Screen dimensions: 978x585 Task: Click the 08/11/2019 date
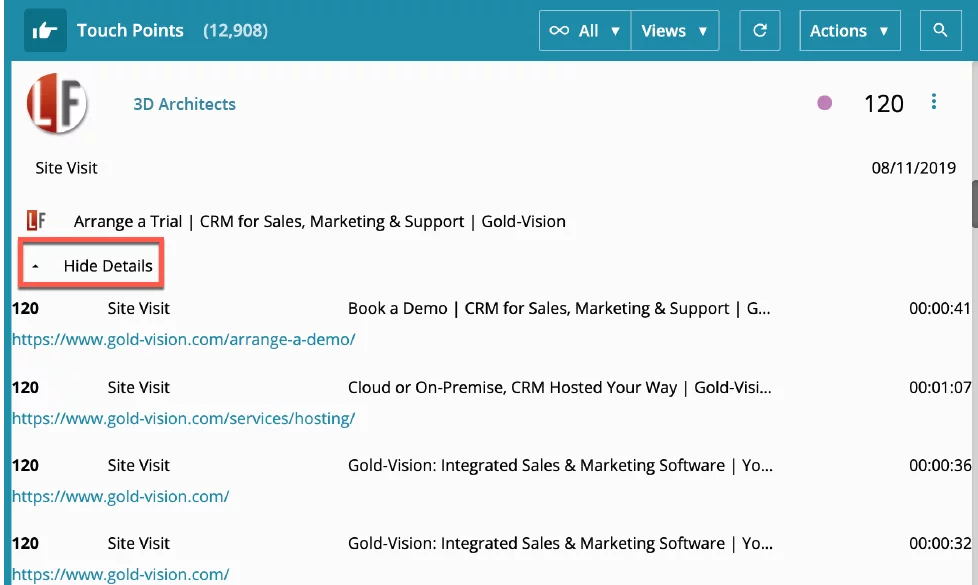click(914, 168)
